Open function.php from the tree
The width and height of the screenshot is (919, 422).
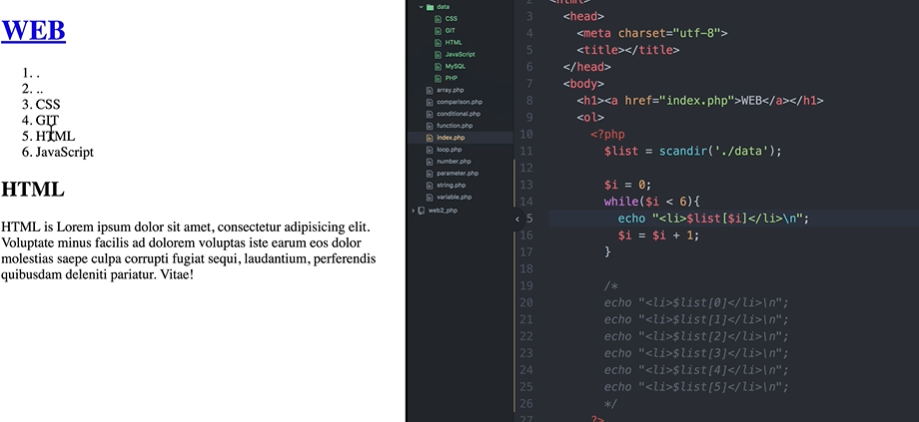pos(454,125)
